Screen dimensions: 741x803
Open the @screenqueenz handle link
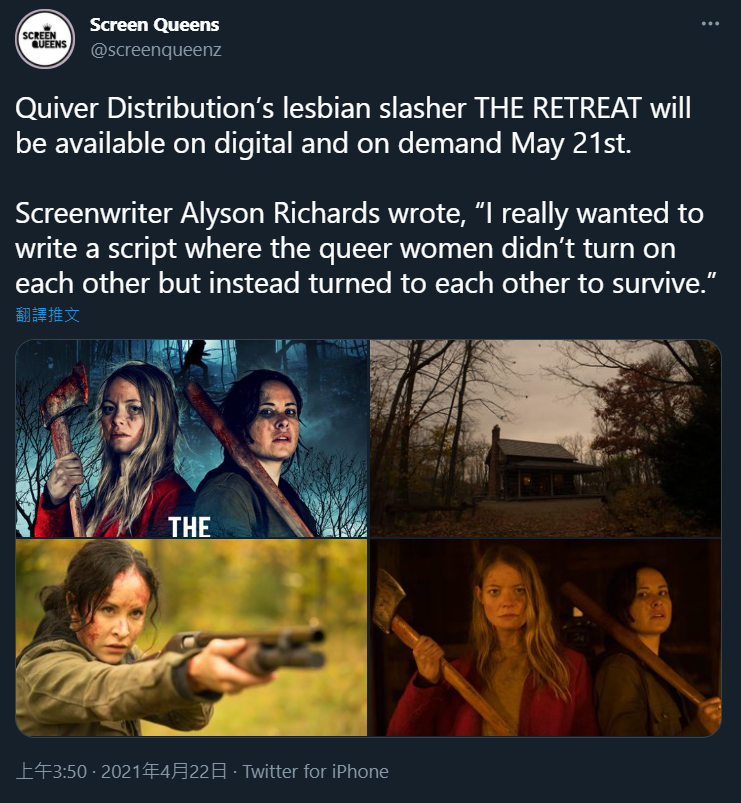pyautogui.click(x=156, y=50)
